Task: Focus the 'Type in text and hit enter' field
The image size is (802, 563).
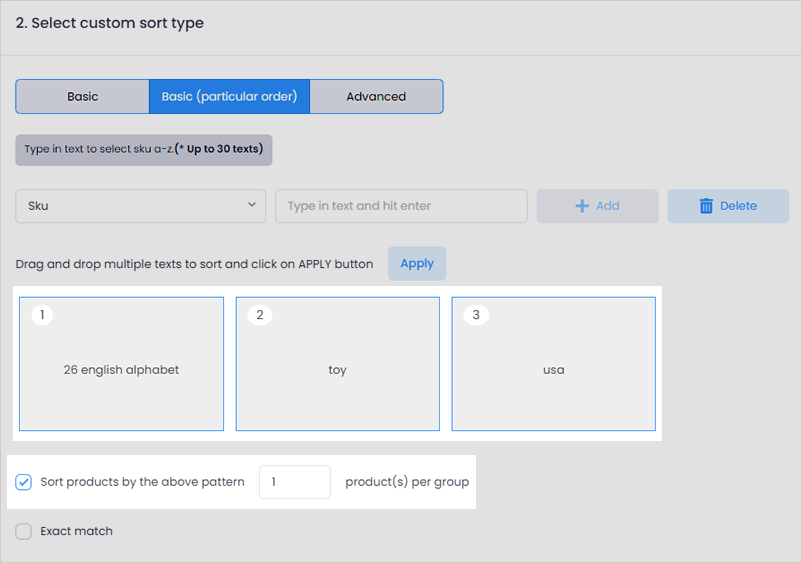Action: pyautogui.click(x=402, y=206)
